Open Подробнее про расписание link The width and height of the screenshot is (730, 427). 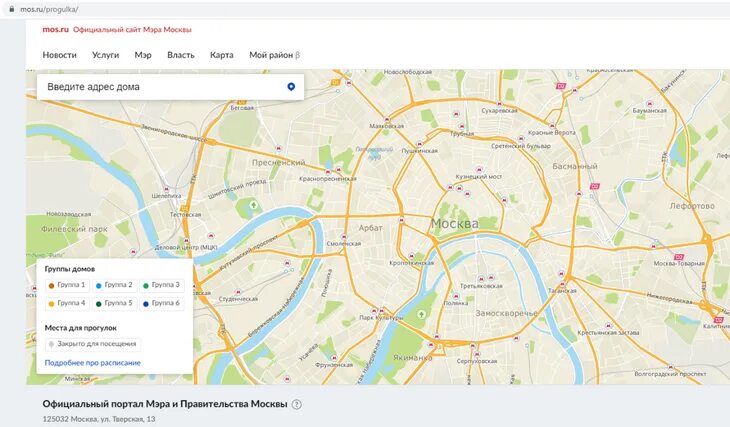coord(93,363)
